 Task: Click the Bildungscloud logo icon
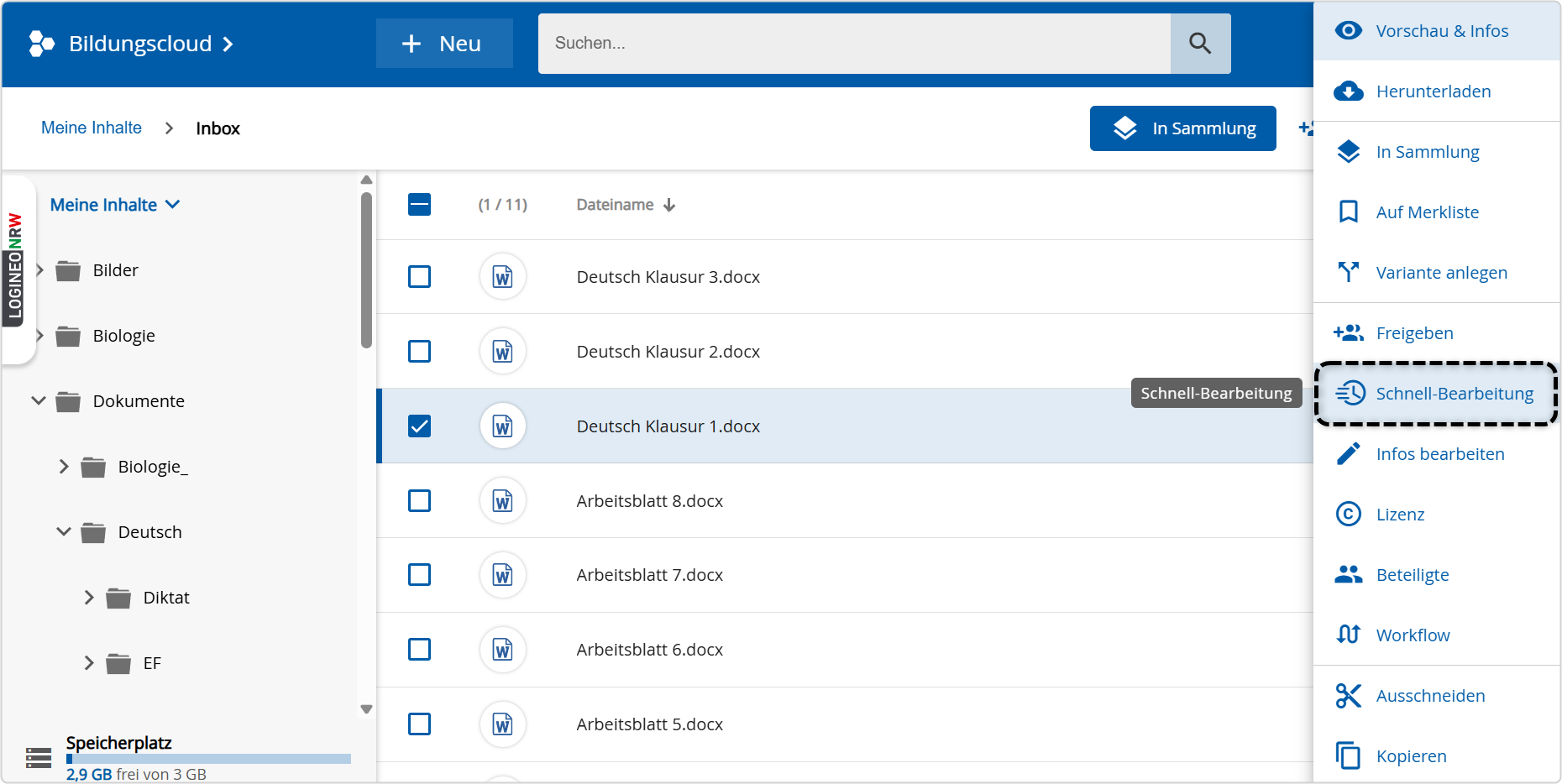[41, 44]
